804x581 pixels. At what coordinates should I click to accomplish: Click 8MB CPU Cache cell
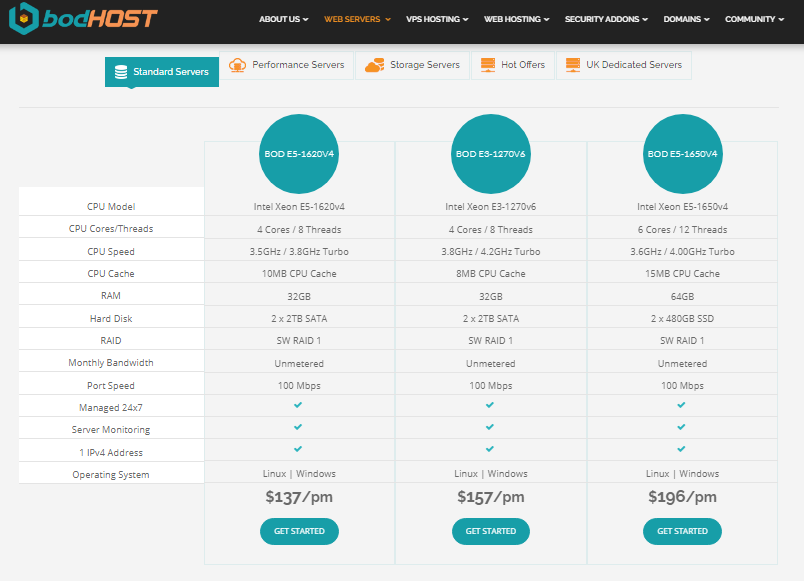point(491,274)
